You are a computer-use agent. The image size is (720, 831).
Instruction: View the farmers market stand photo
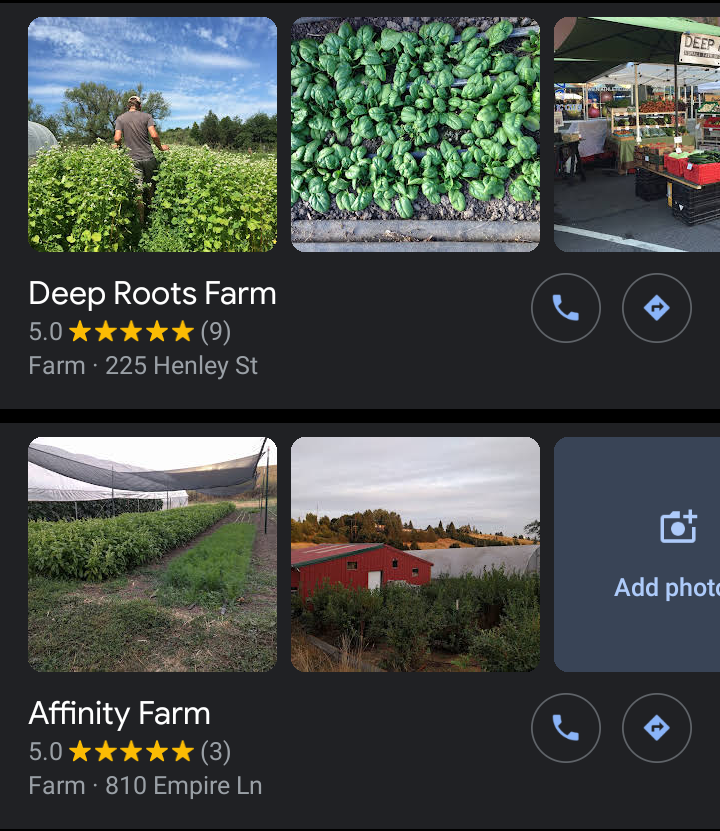(637, 134)
